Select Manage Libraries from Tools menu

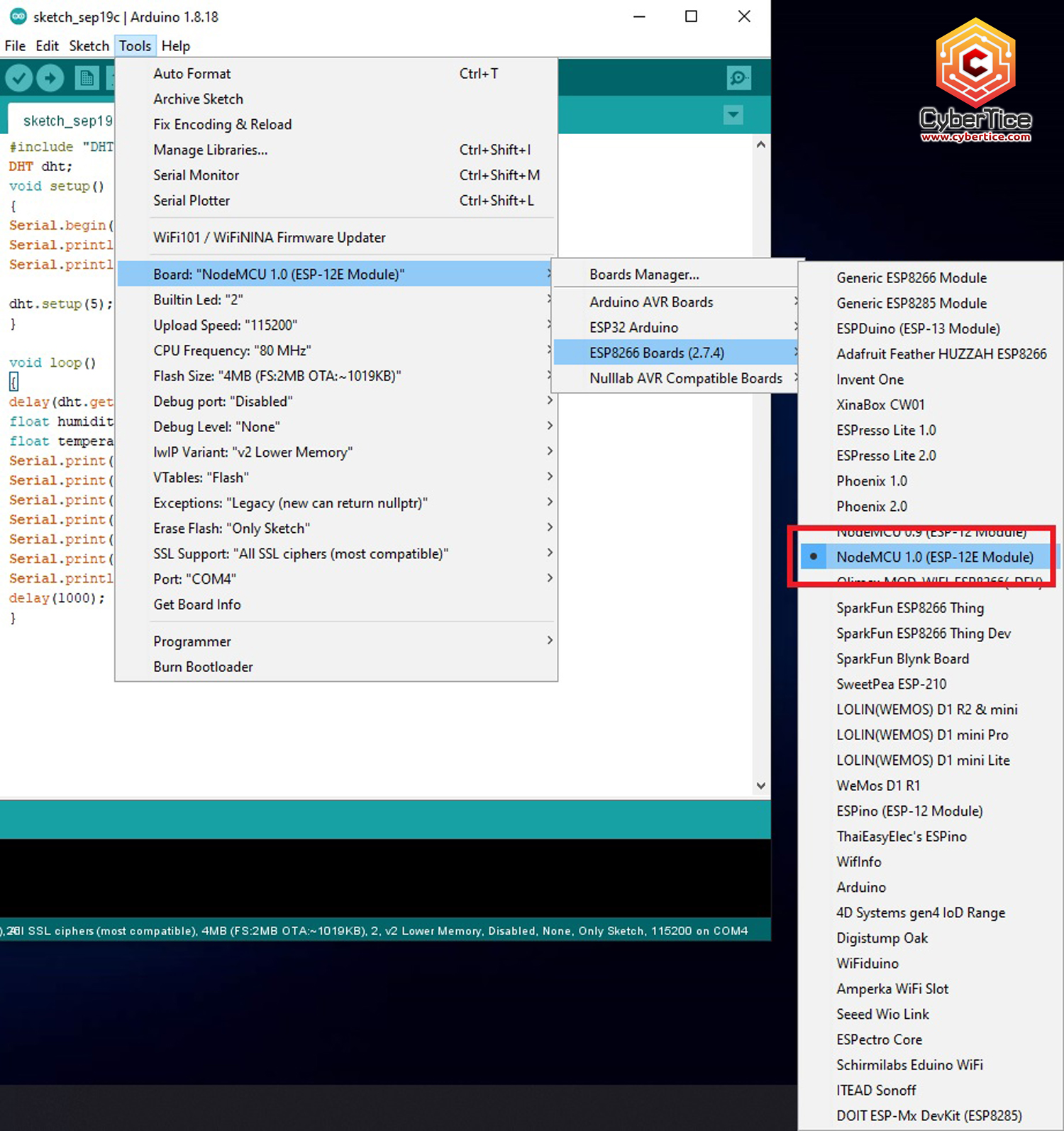tap(210, 150)
